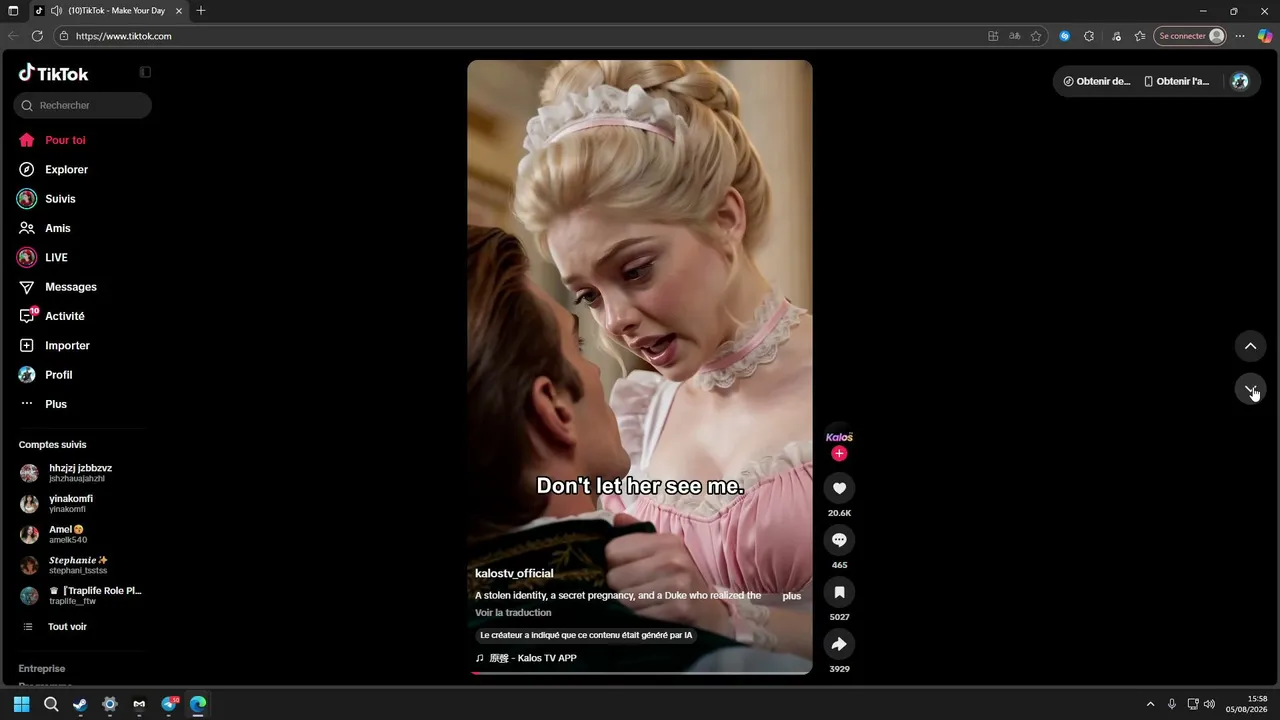This screenshot has width=1280, height=720.
Task: Open the Entreprise footer link
Action: click(42, 669)
